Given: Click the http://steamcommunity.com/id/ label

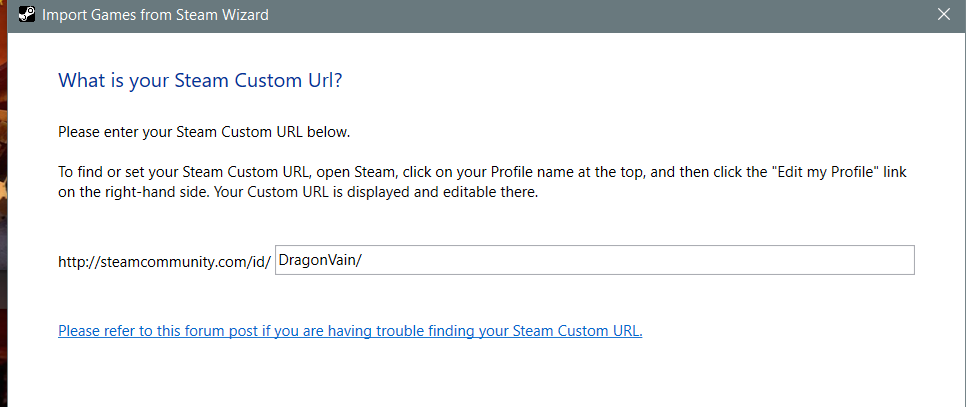Looking at the screenshot, I should point(164,262).
